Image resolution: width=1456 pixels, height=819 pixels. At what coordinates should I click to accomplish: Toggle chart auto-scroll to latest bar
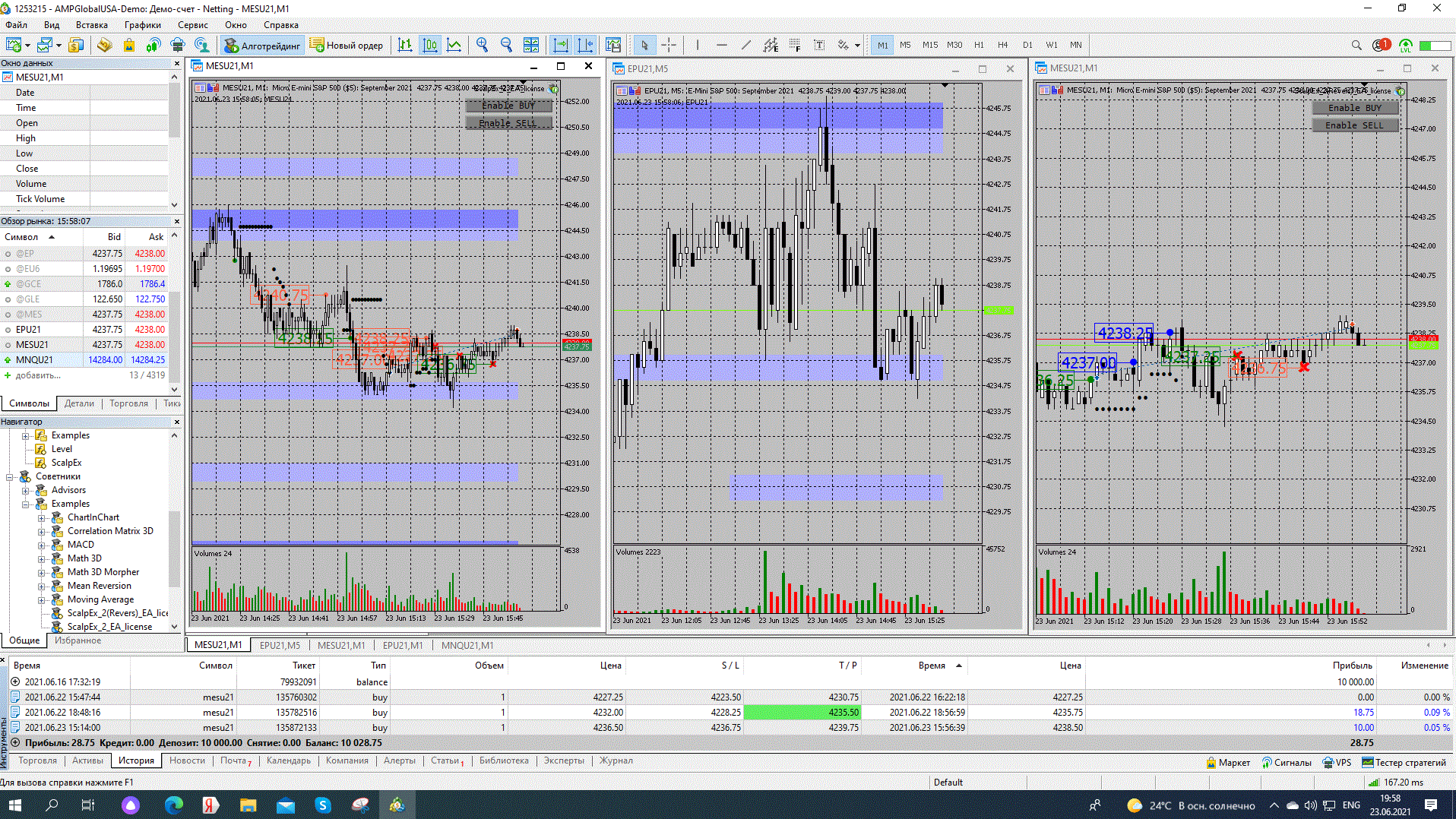click(x=561, y=46)
